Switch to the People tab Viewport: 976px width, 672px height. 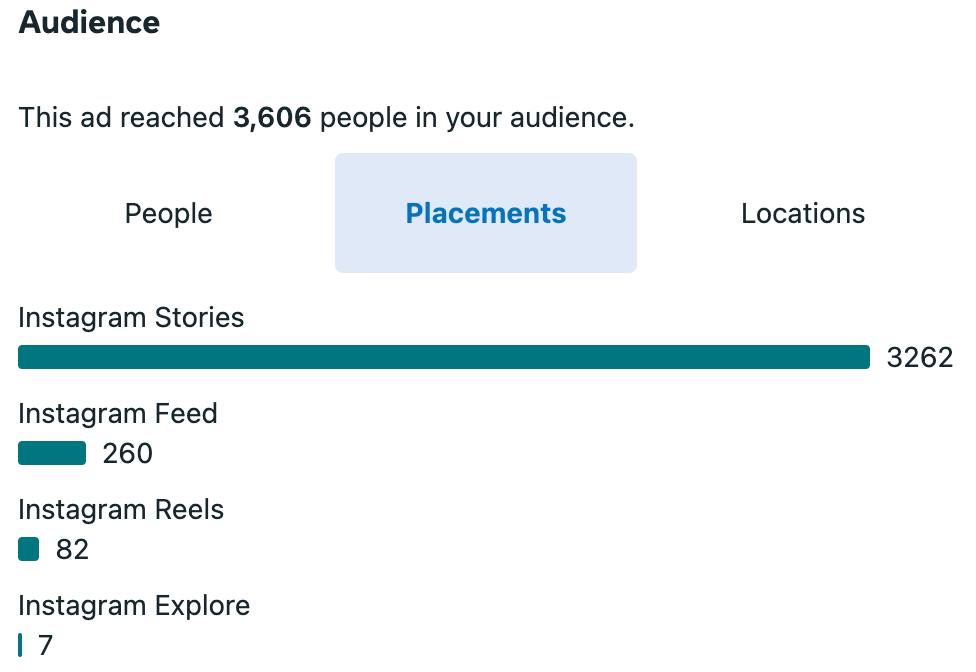168,214
